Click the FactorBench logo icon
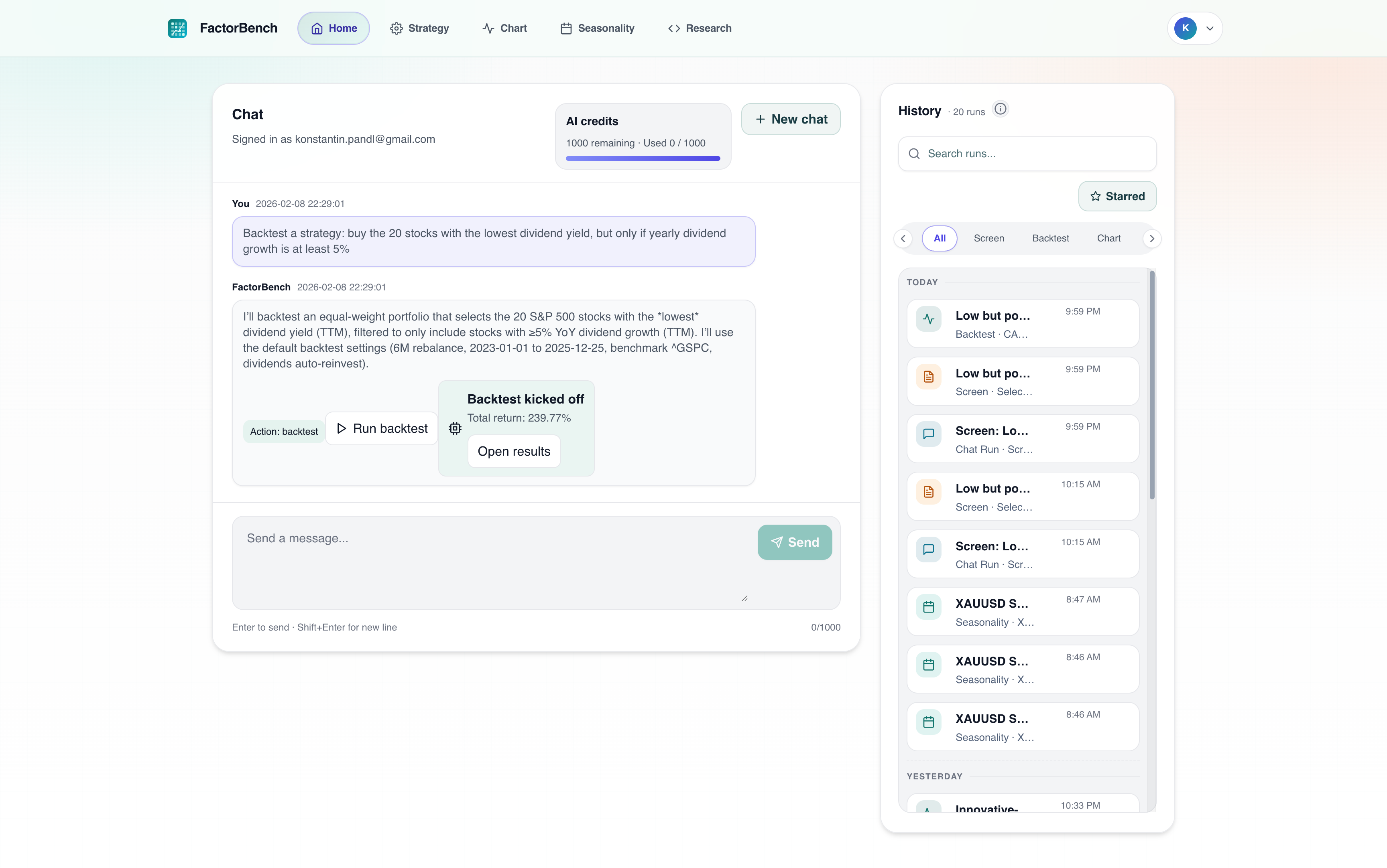The image size is (1387, 868). point(178,28)
